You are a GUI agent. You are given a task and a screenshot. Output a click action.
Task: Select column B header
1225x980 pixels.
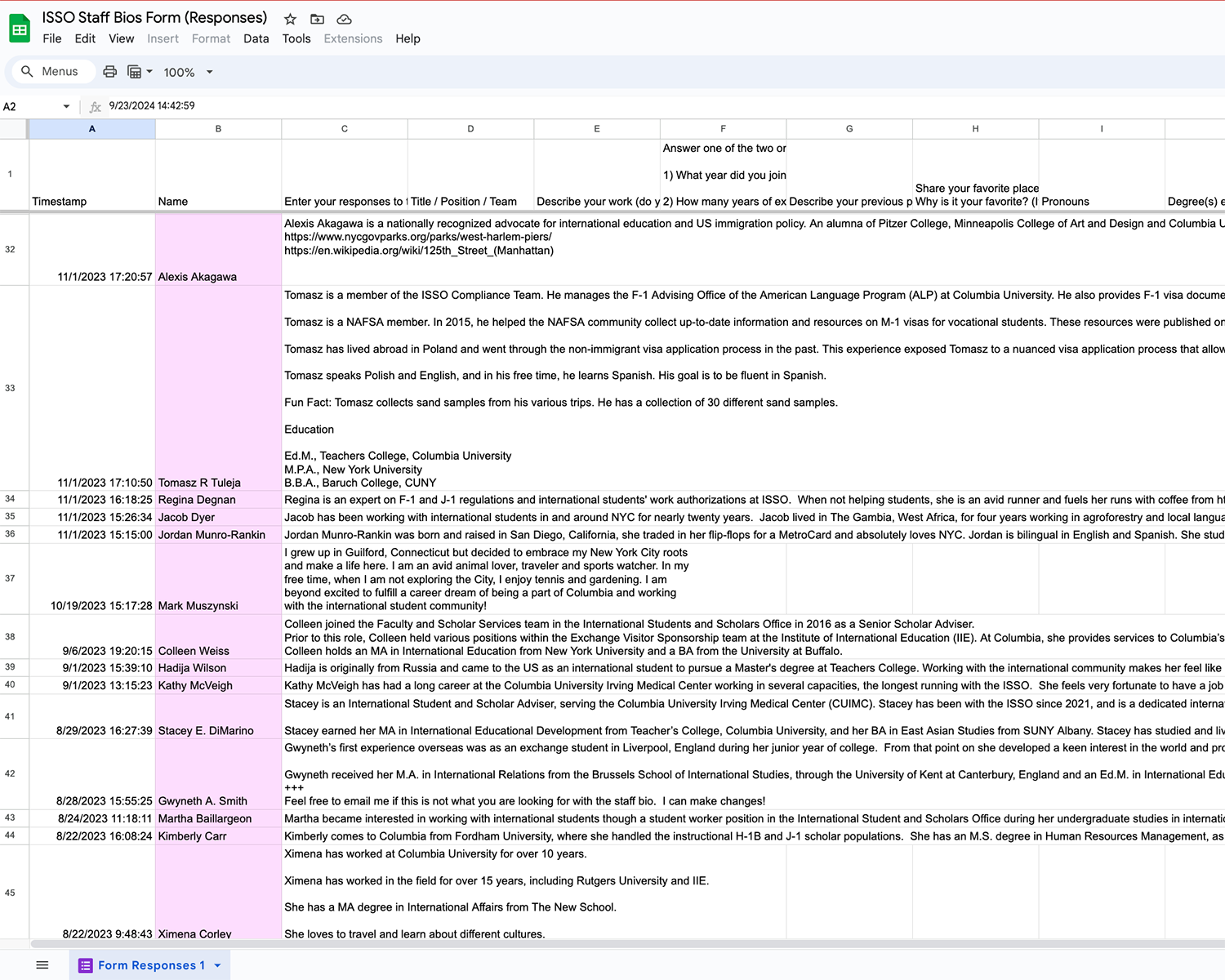tap(218, 129)
